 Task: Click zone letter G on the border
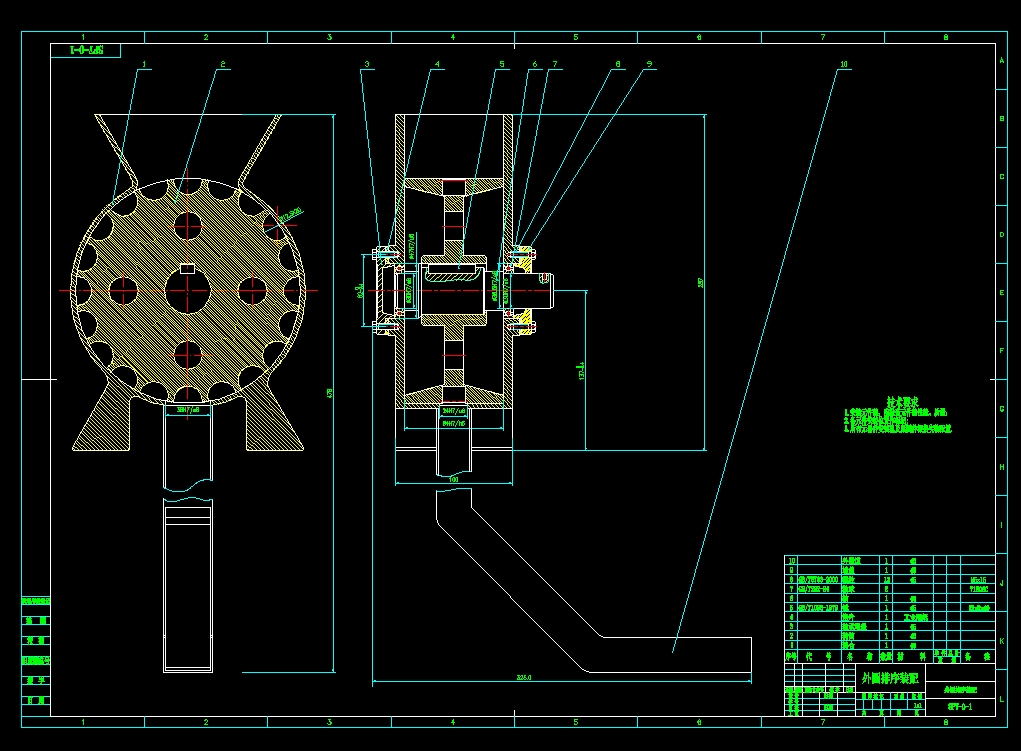click(1001, 409)
